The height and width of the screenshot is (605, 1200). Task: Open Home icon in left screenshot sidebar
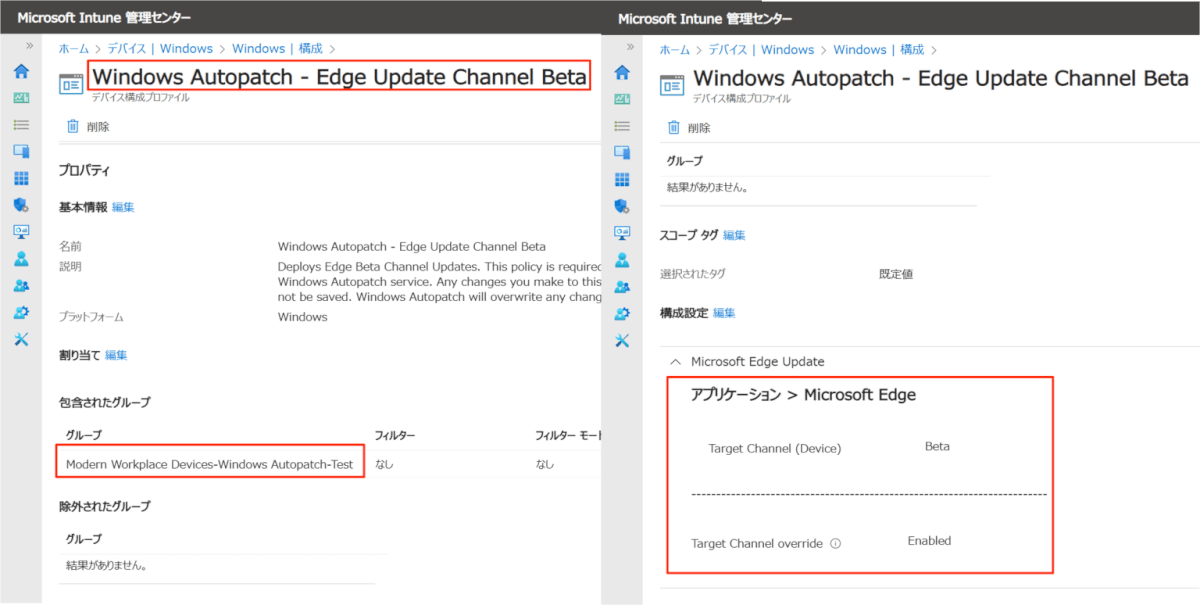tap(21, 72)
